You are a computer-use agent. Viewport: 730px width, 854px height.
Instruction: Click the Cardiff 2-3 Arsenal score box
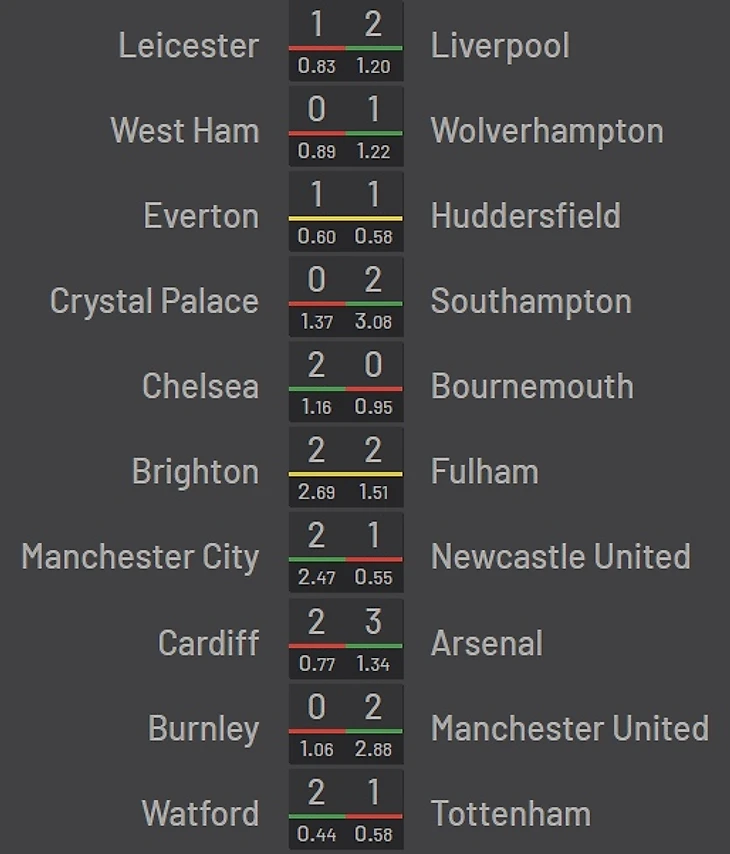coord(346,639)
